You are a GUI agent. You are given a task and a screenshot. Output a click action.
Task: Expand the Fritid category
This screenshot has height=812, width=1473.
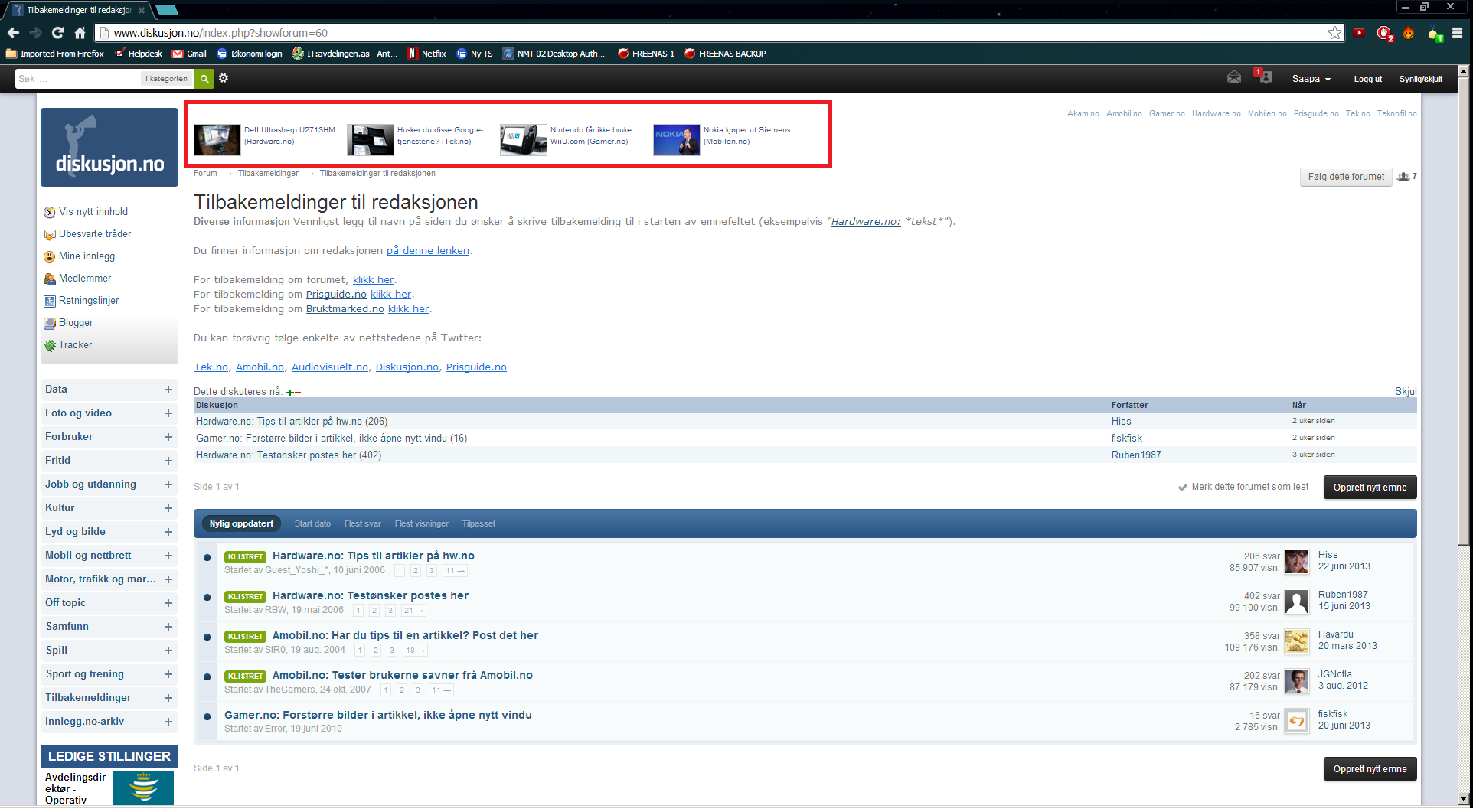[x=168, y=461]
